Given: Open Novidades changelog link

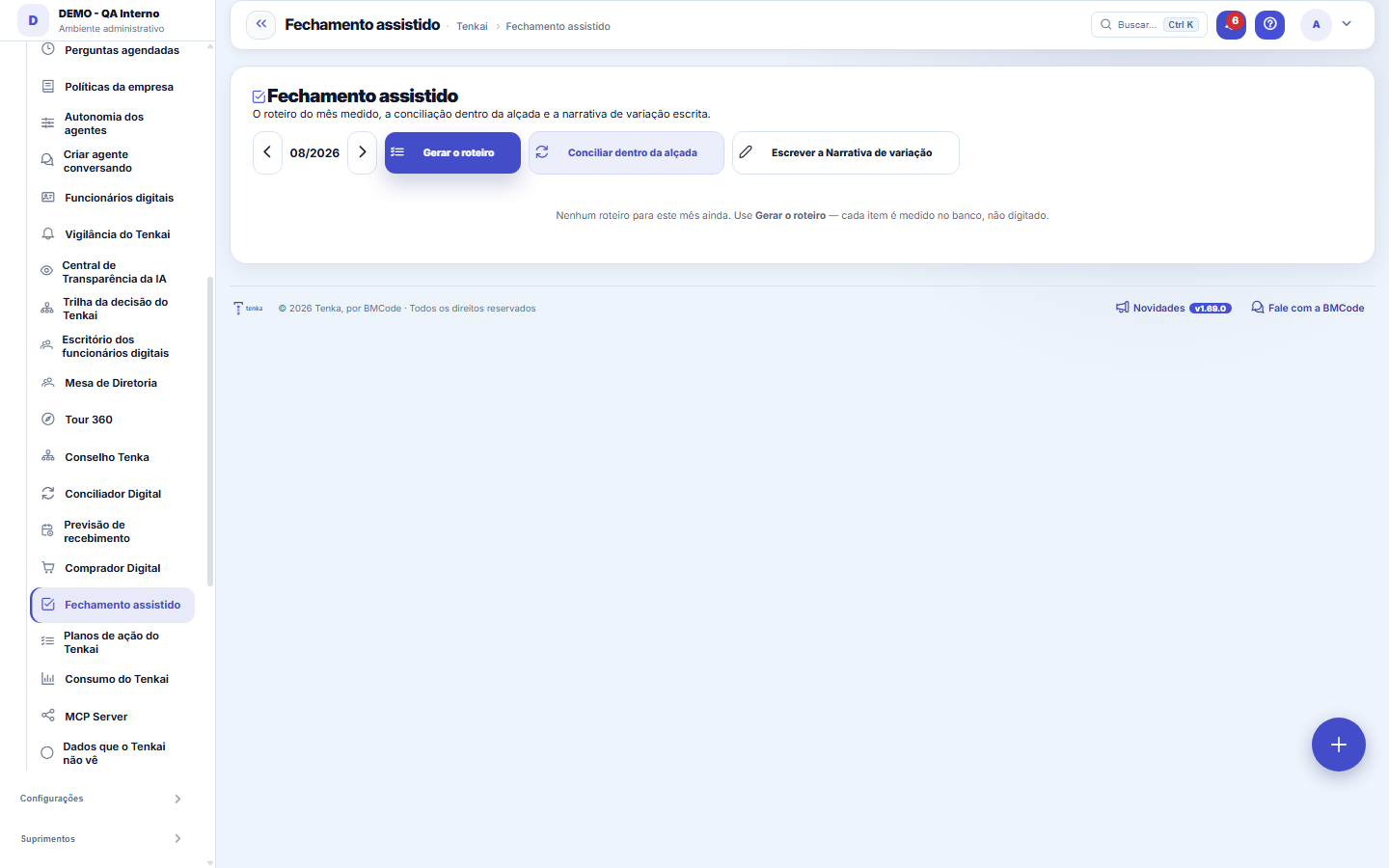Looking at the screenshot, I should click(1173, 308).
